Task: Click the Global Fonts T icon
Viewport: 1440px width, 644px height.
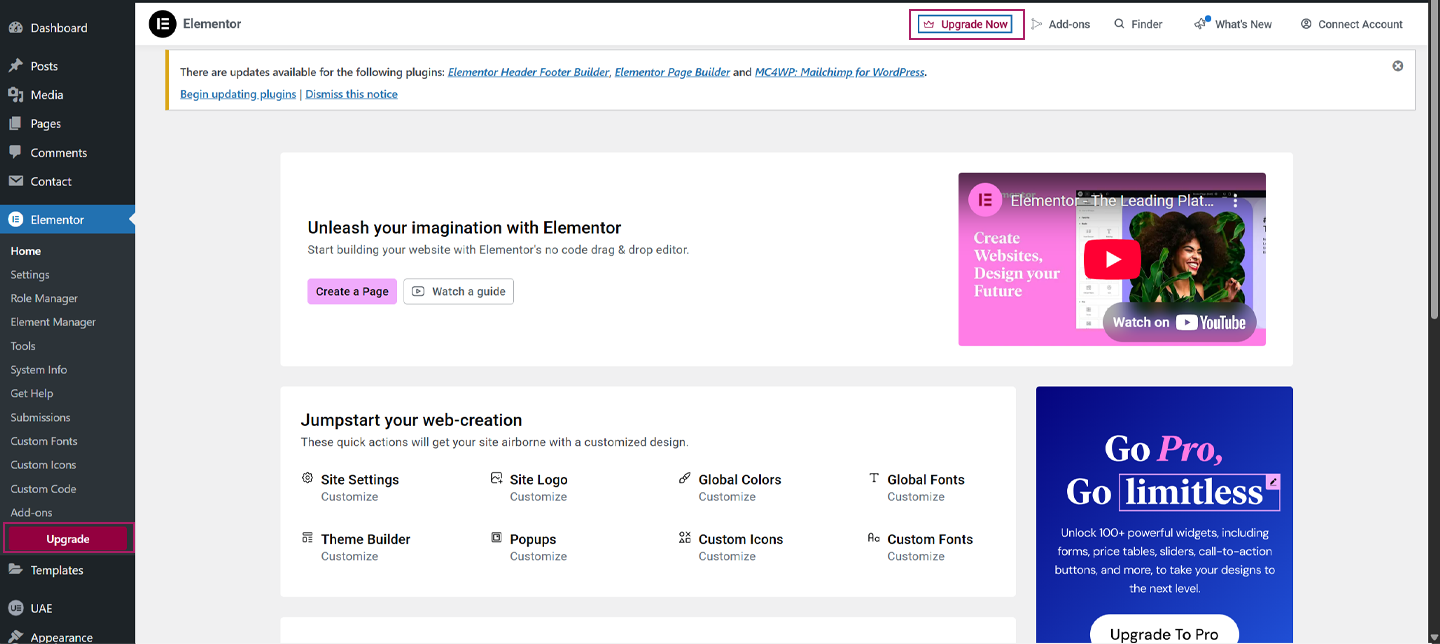Action: 874,478
